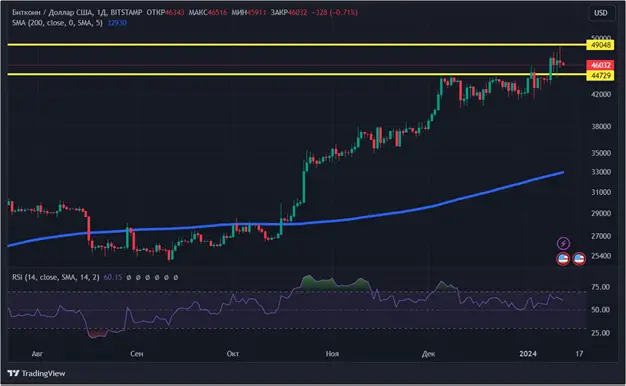Click the RSI value 60.15
The height and width of the screenshot is (386, 626).
(113, 277)
